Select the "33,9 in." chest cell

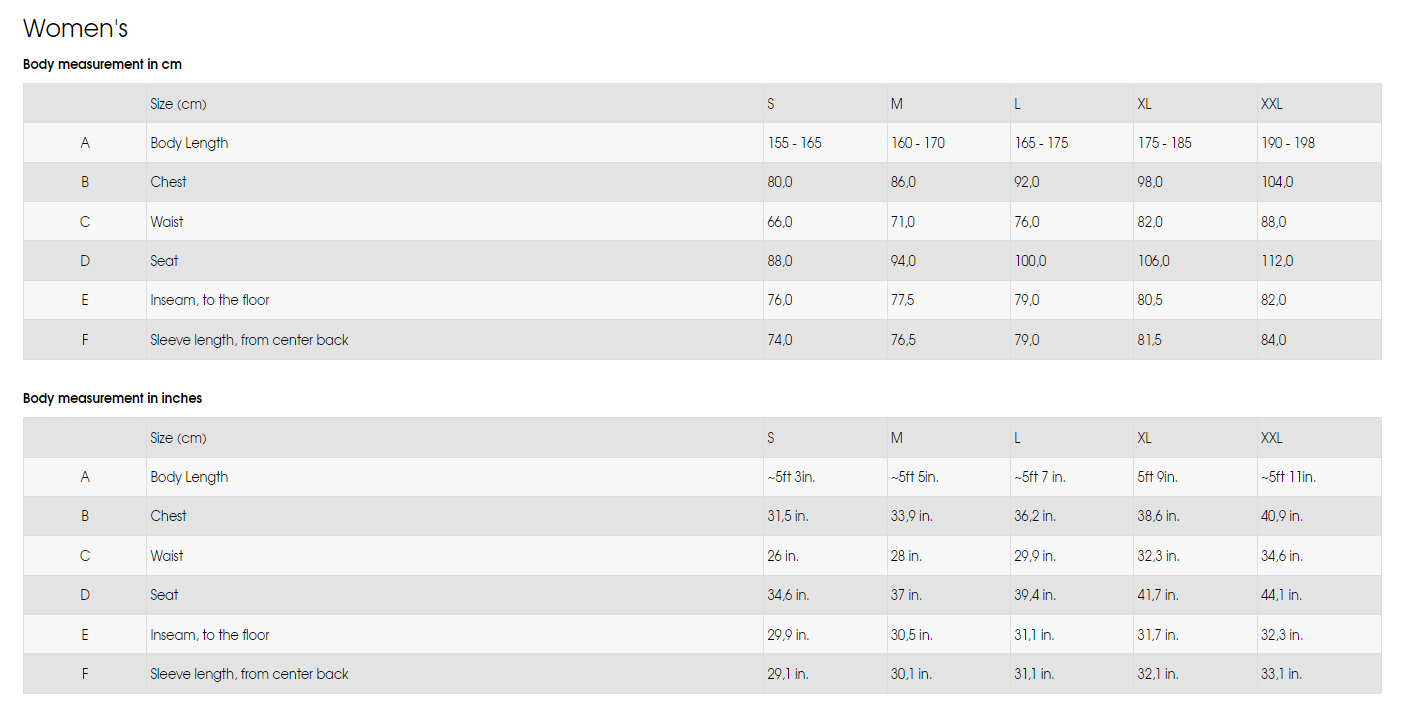point(911,516)
